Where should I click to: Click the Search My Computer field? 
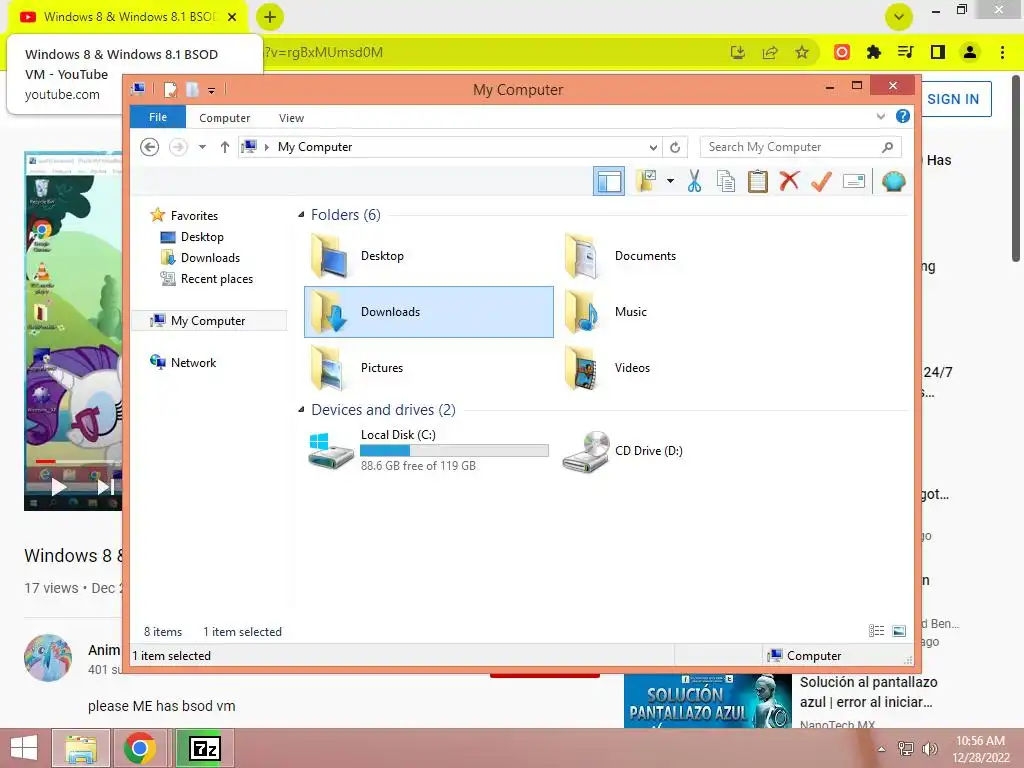[801, 147]
